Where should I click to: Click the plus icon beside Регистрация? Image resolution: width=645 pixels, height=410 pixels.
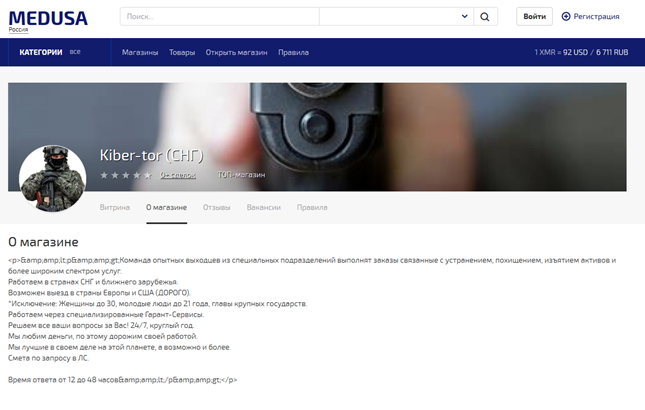pos(566,16)
